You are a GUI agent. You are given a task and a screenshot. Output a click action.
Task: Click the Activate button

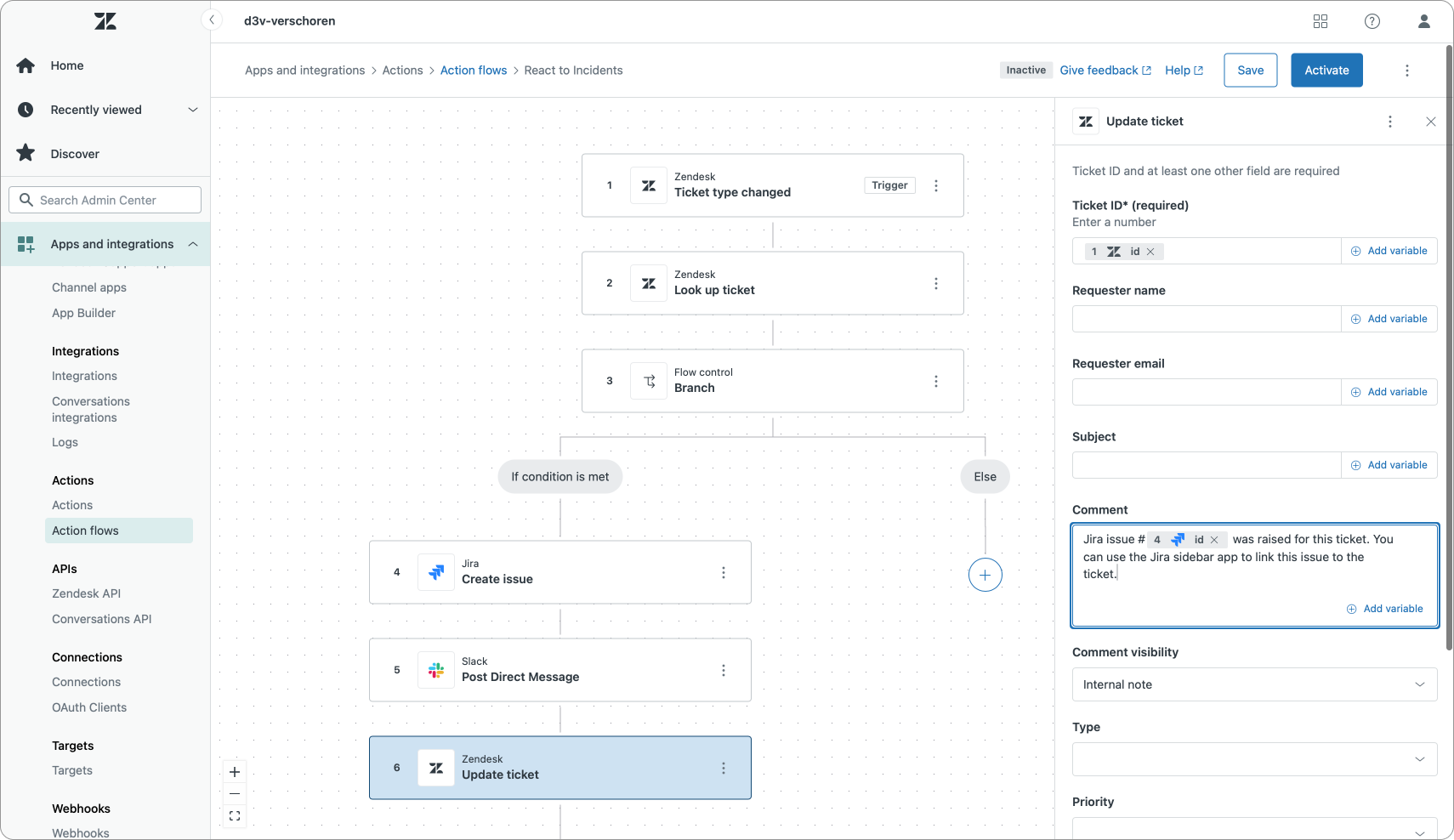pos(1327,70)
